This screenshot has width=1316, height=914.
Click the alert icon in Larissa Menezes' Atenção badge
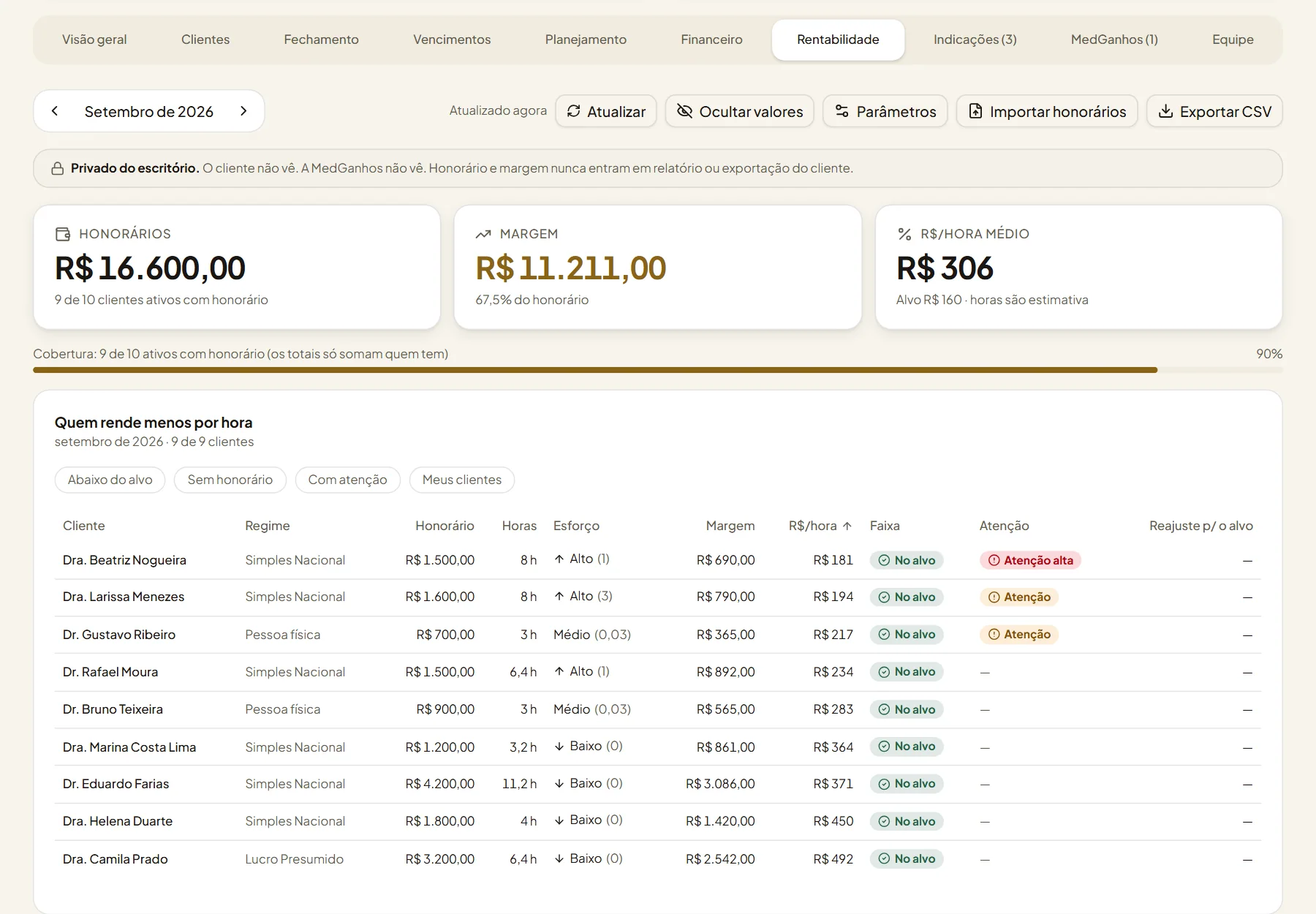pos(994,597)
